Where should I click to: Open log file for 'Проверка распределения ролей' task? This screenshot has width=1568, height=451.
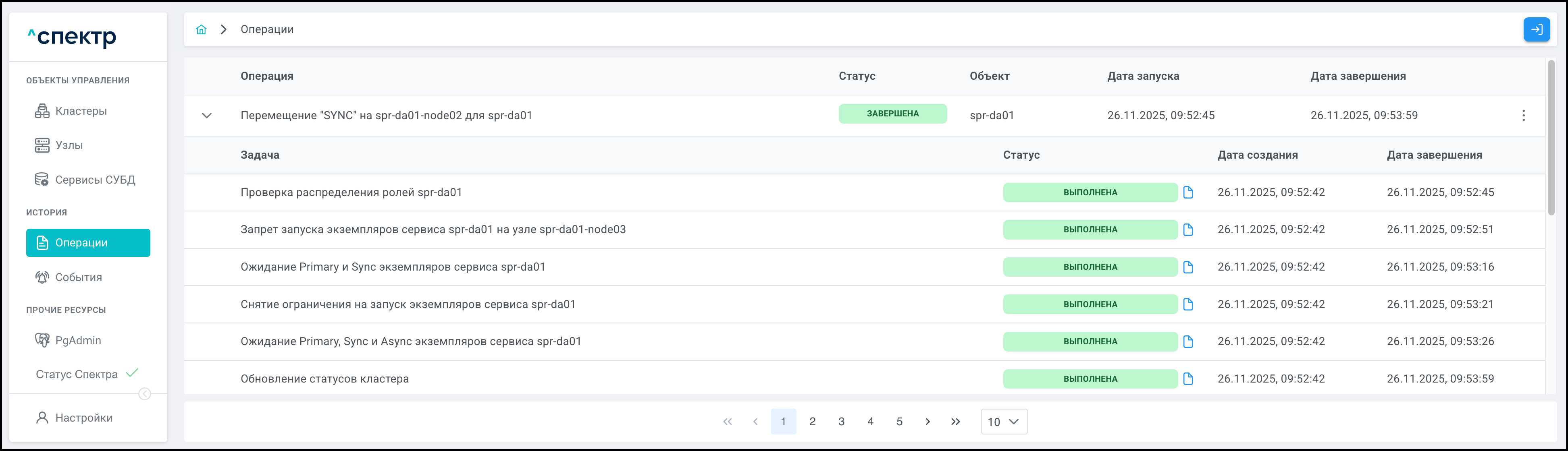tap(1187, 192)
